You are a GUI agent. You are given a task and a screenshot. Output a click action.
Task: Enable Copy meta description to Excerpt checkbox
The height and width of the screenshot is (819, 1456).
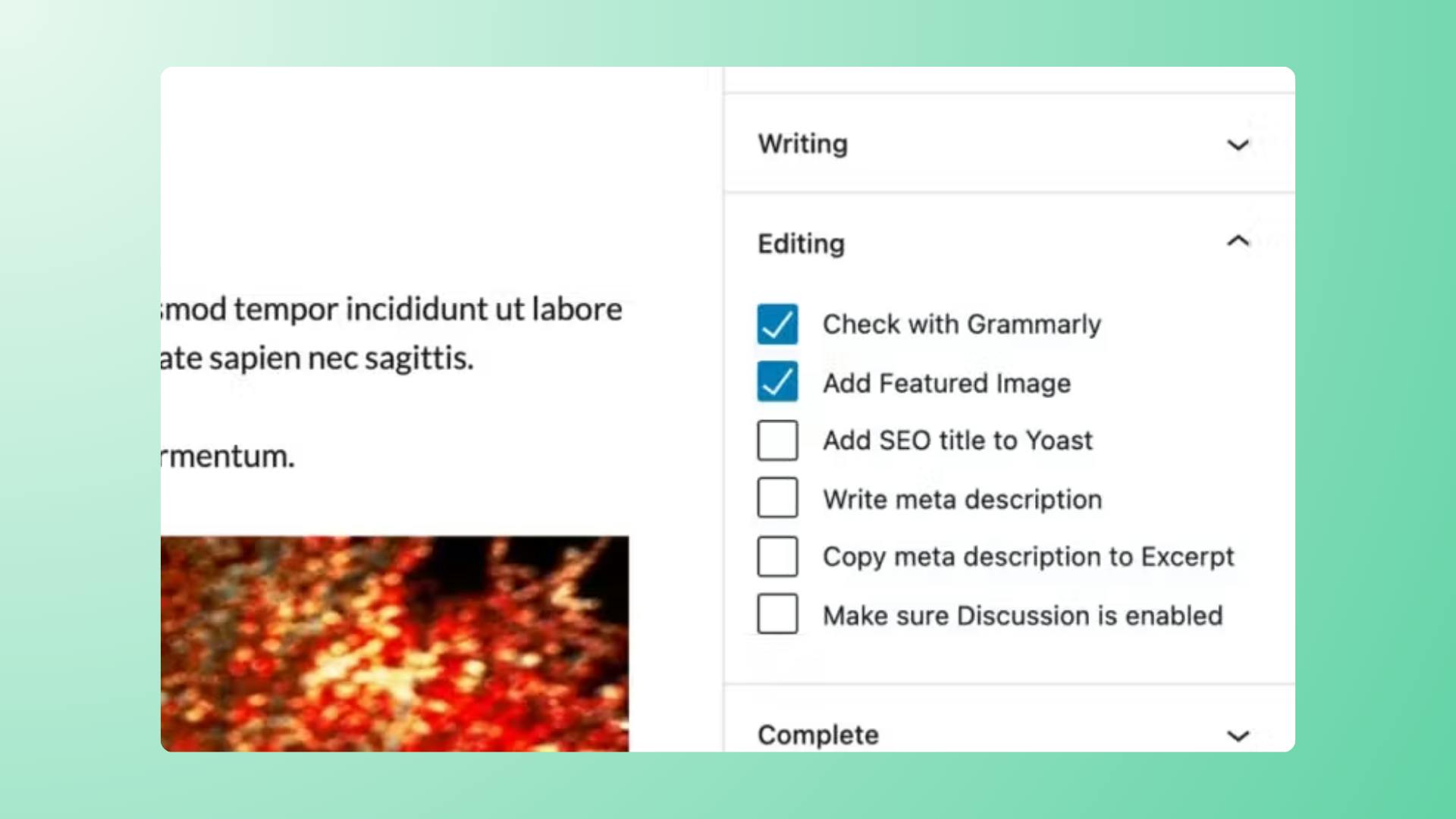pos(777,557)
